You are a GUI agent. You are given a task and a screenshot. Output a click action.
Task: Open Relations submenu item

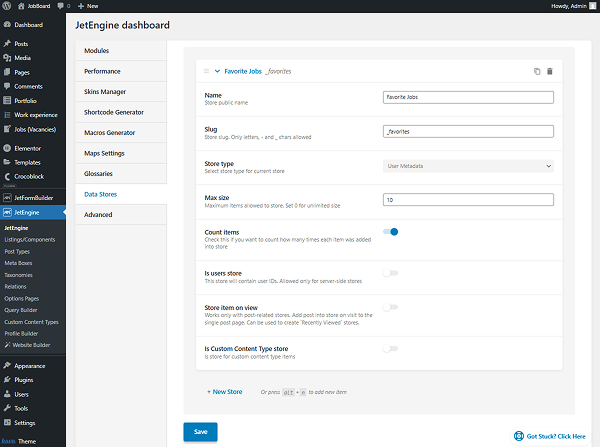pos(15,286)
